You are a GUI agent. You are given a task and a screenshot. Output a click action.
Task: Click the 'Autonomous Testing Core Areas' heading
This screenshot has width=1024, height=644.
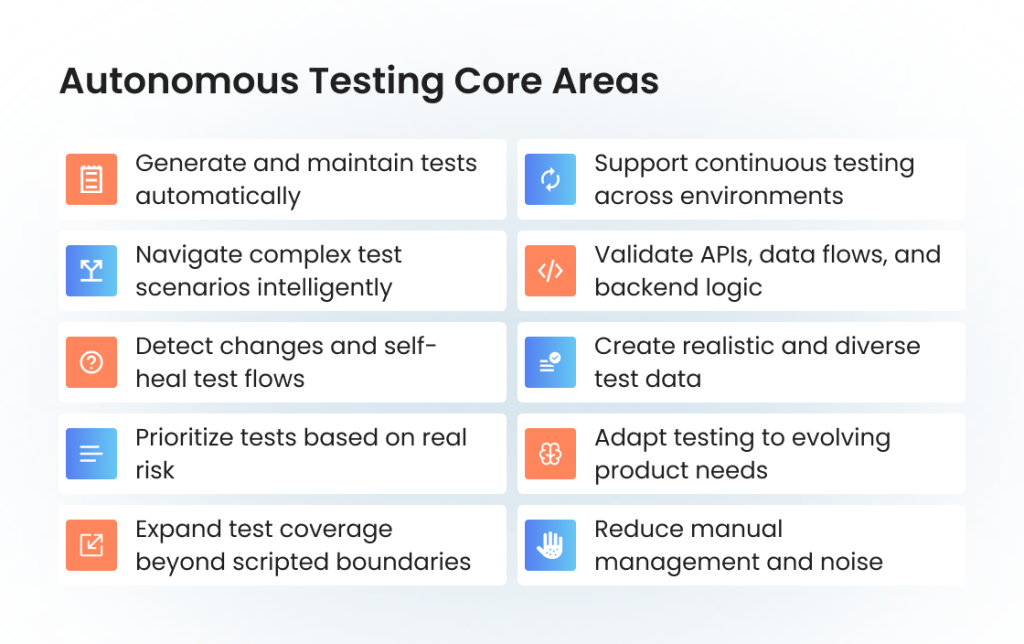(x=359, y=81)
